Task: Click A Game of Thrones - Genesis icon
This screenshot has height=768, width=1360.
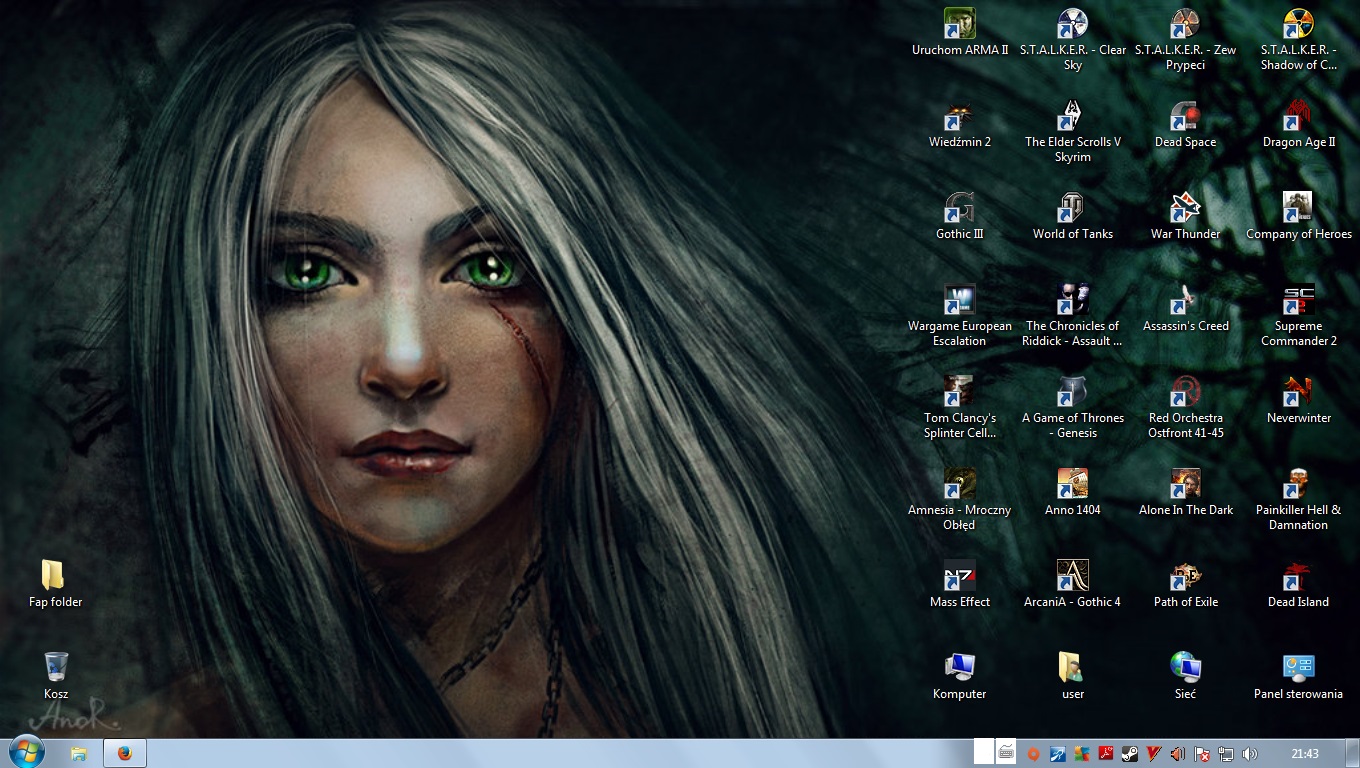Action: point(1072,408)
